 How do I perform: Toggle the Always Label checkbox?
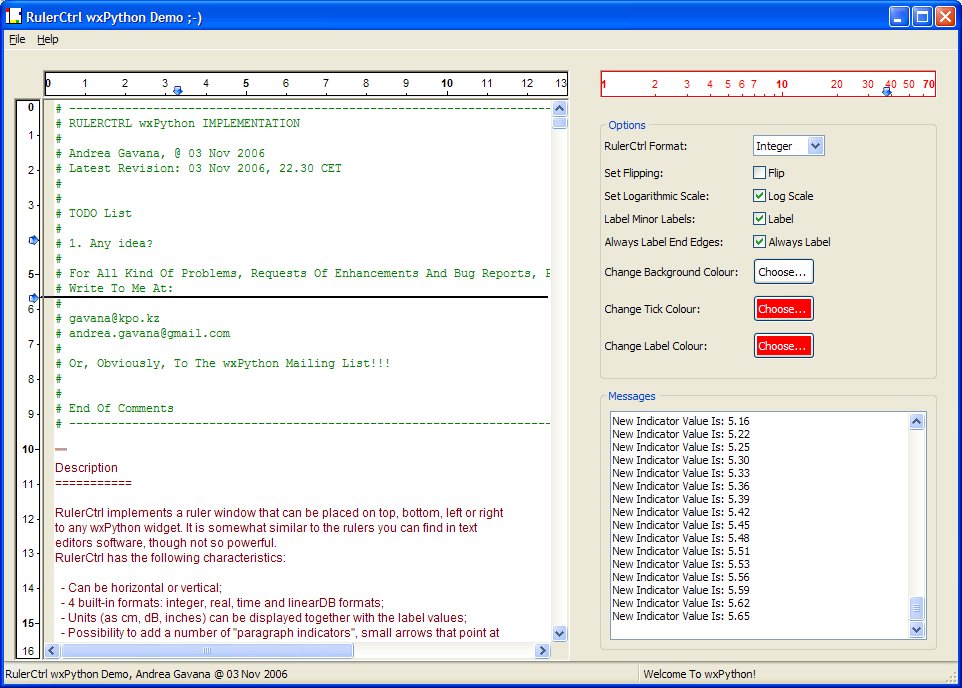click(760, 242)
